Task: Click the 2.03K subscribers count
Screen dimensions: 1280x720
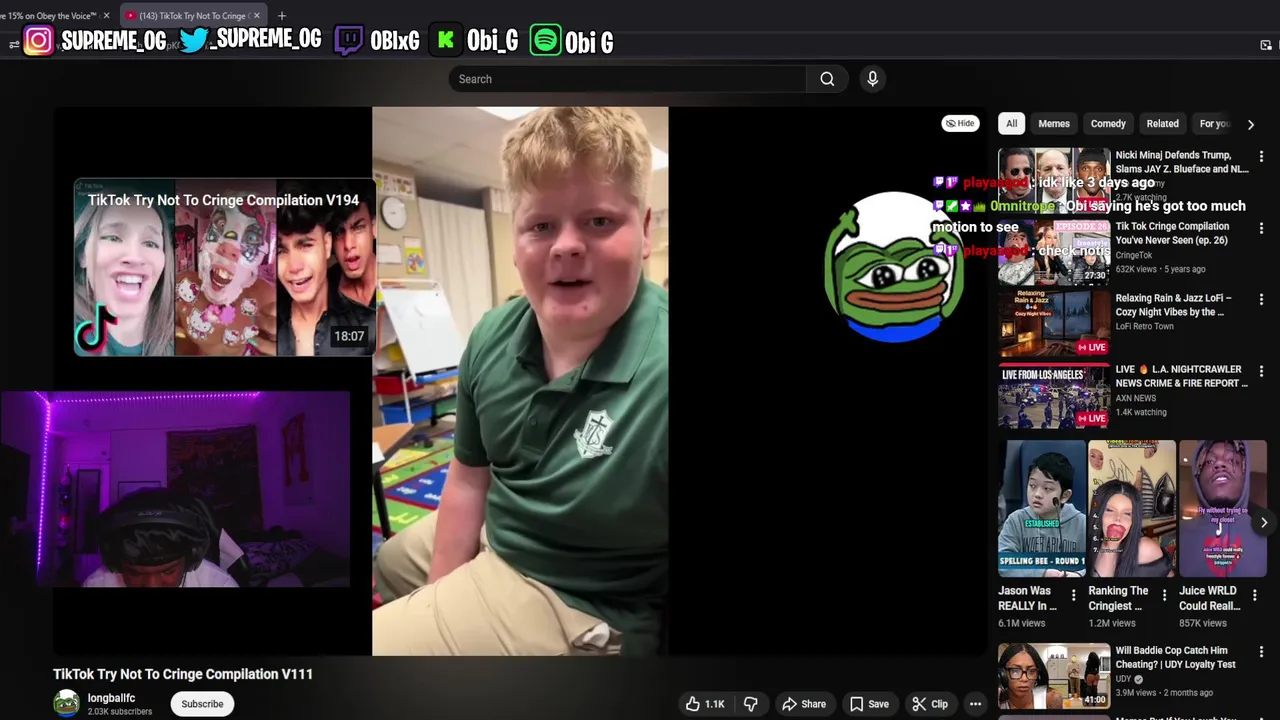Action: pyautogui.click(x=120, y=712)
